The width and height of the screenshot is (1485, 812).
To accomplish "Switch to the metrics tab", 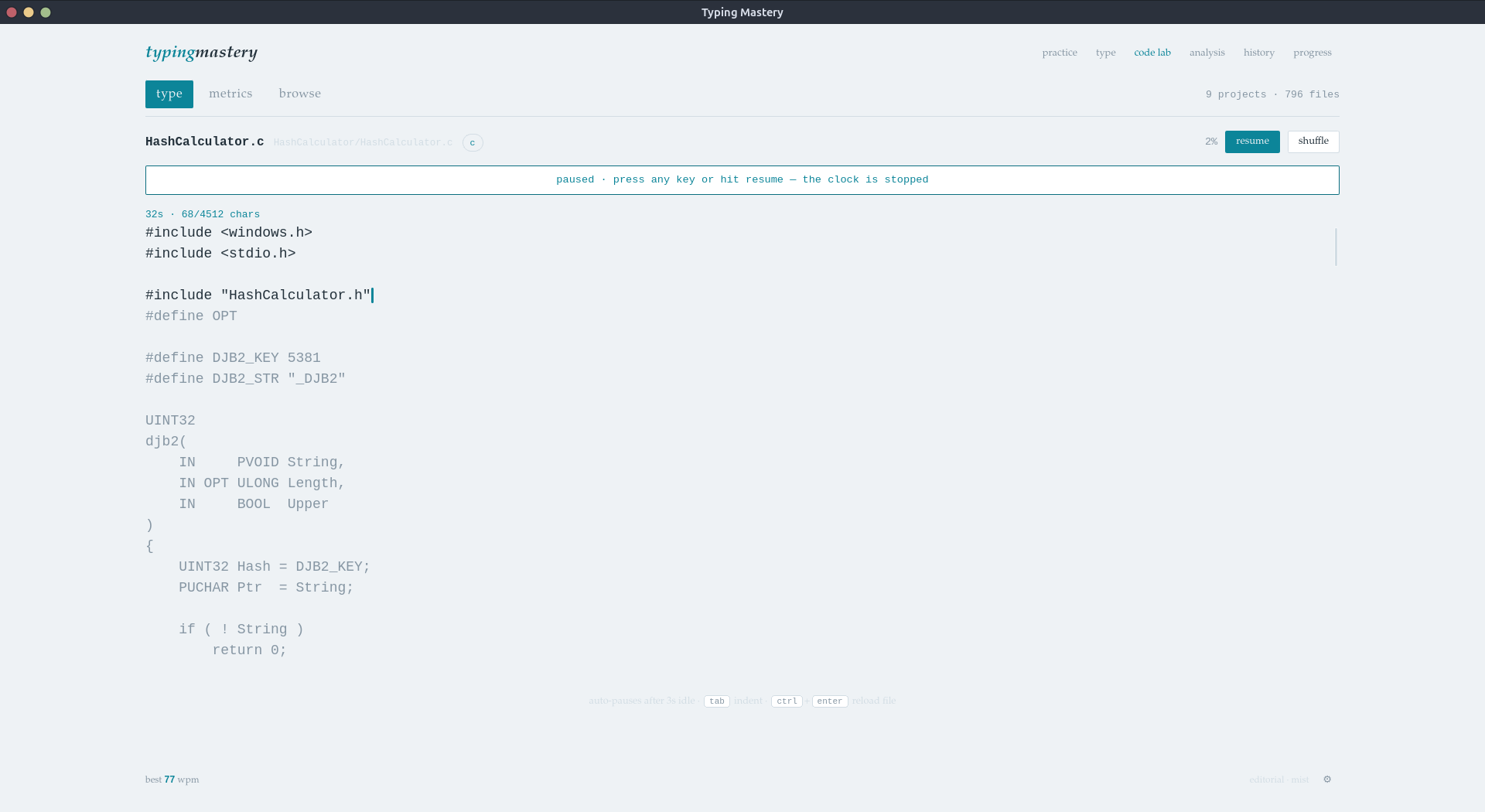I will coord(230,94).
